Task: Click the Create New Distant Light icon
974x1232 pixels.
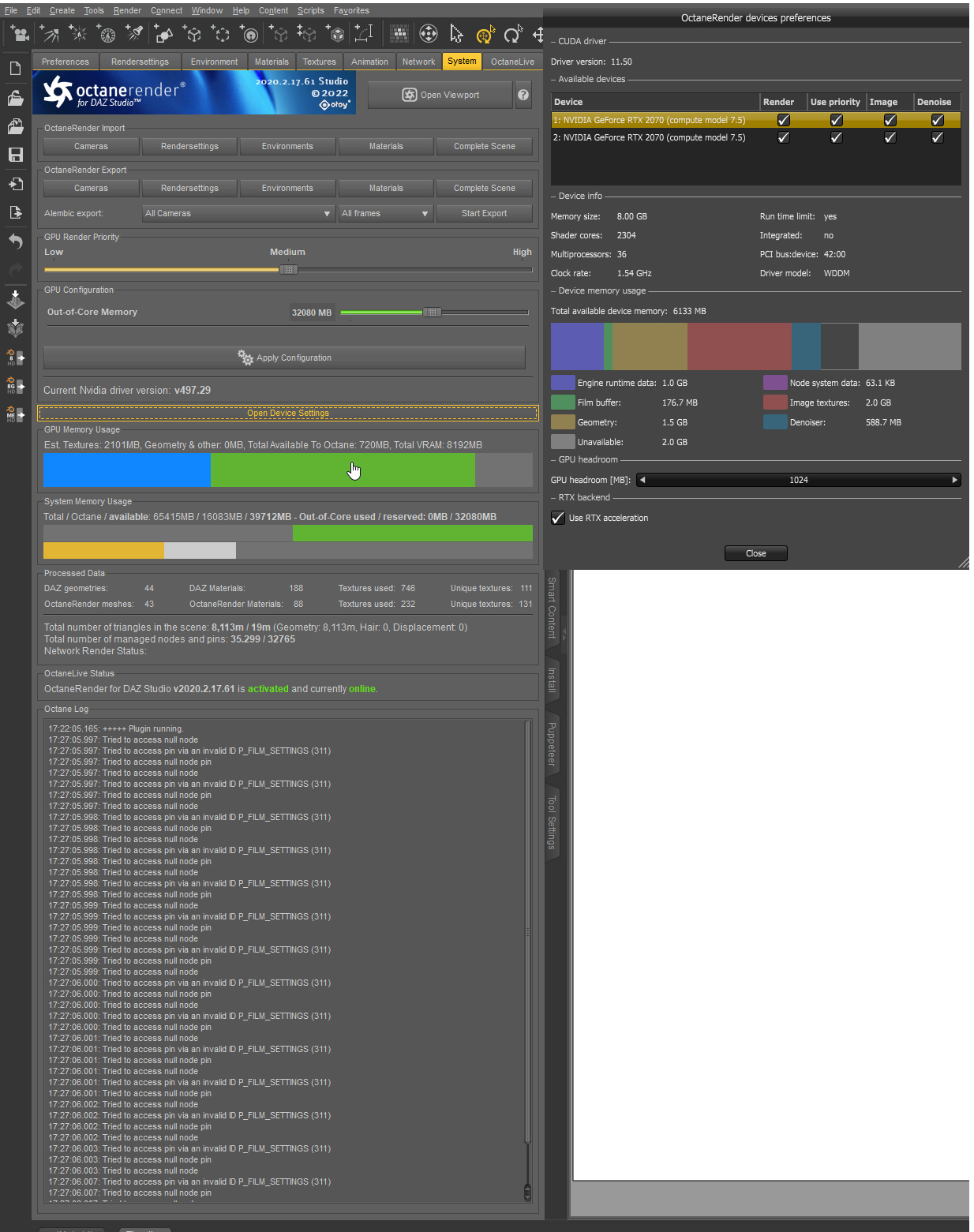Action: (x=50, y=34)
